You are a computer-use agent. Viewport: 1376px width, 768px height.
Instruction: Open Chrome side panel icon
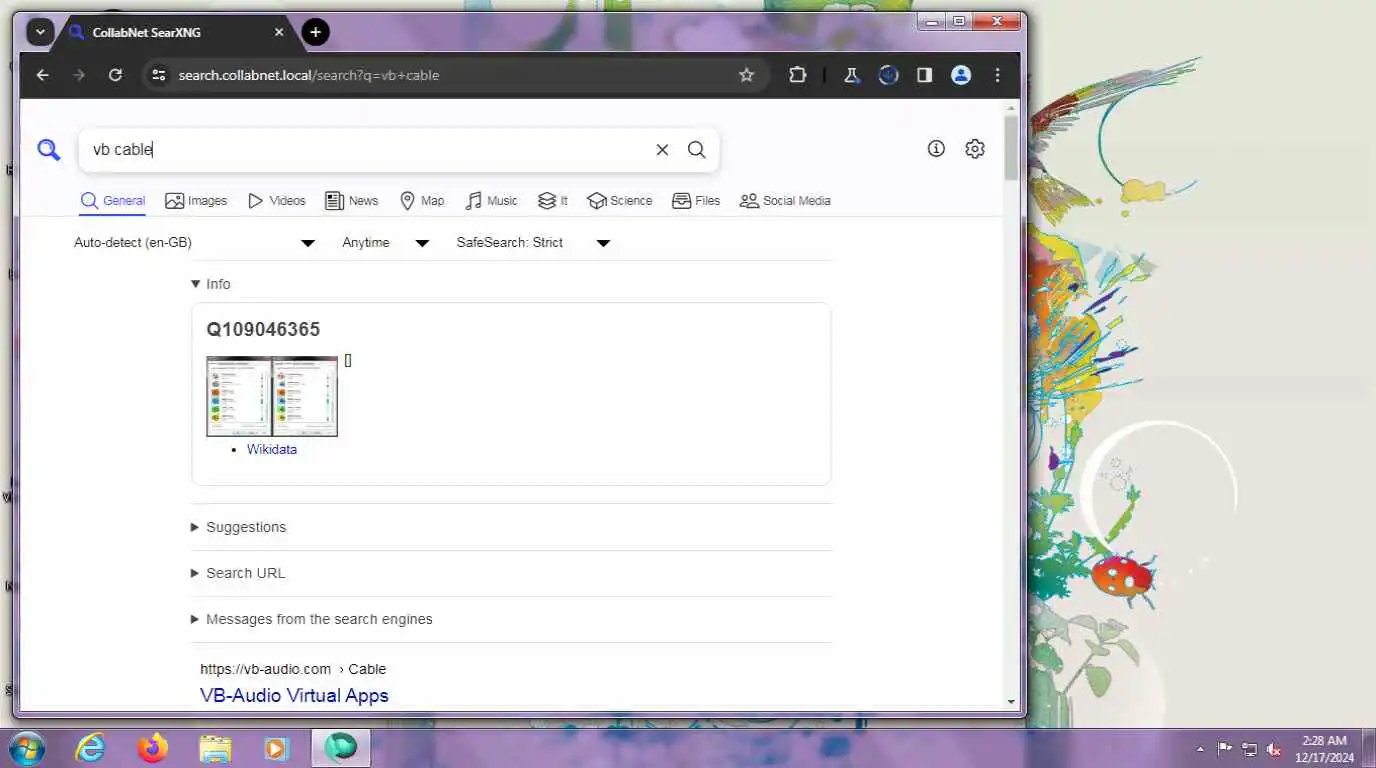[925, 75]
